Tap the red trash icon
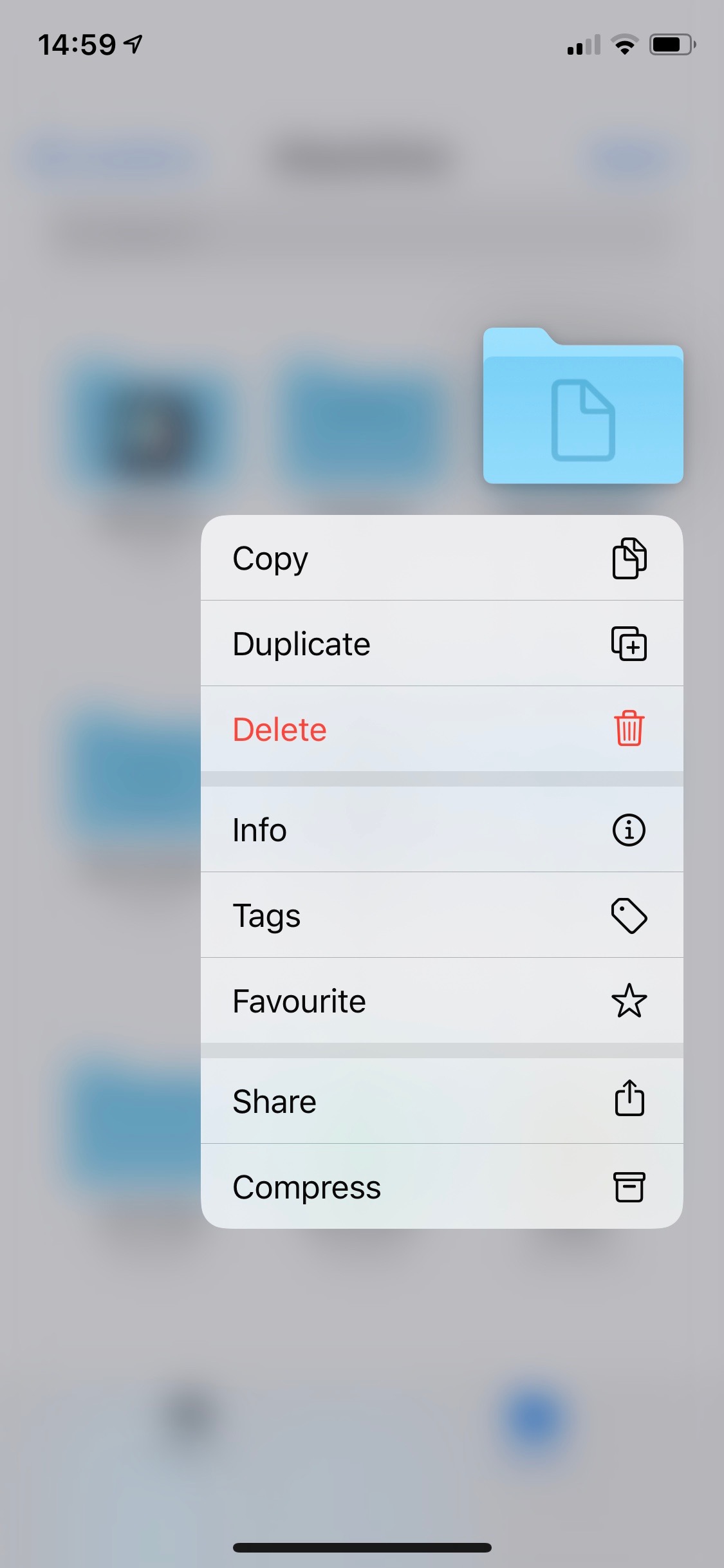This screenshot has height=1568, width=724. click(629, 729)
